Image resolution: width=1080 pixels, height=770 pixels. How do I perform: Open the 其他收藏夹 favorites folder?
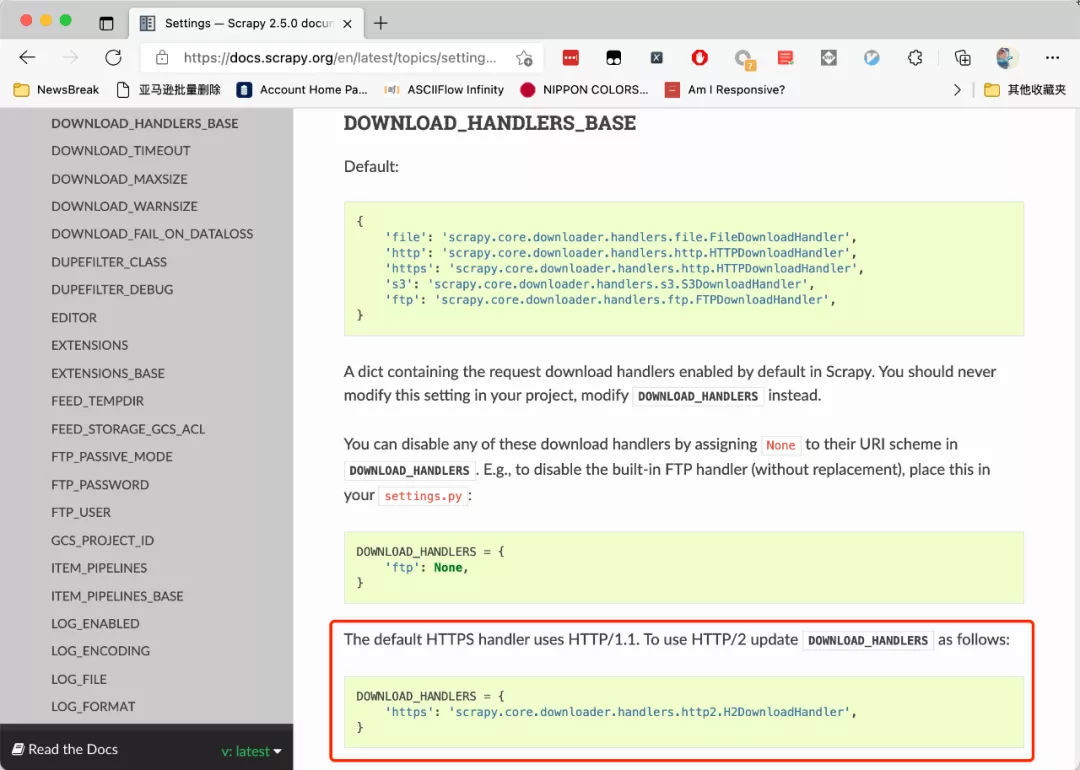pos(1025,90)
